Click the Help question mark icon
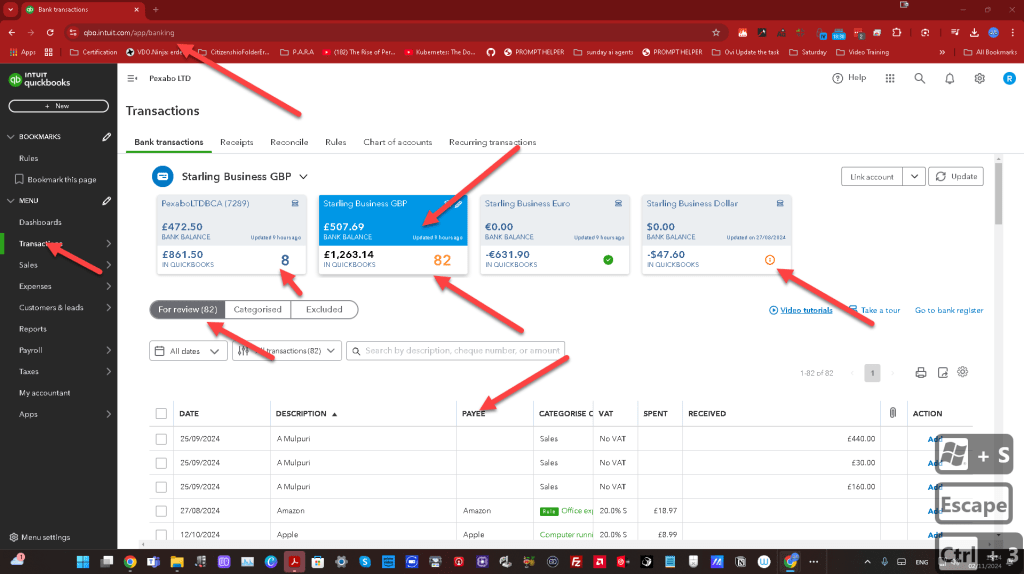 coord(837,78)
